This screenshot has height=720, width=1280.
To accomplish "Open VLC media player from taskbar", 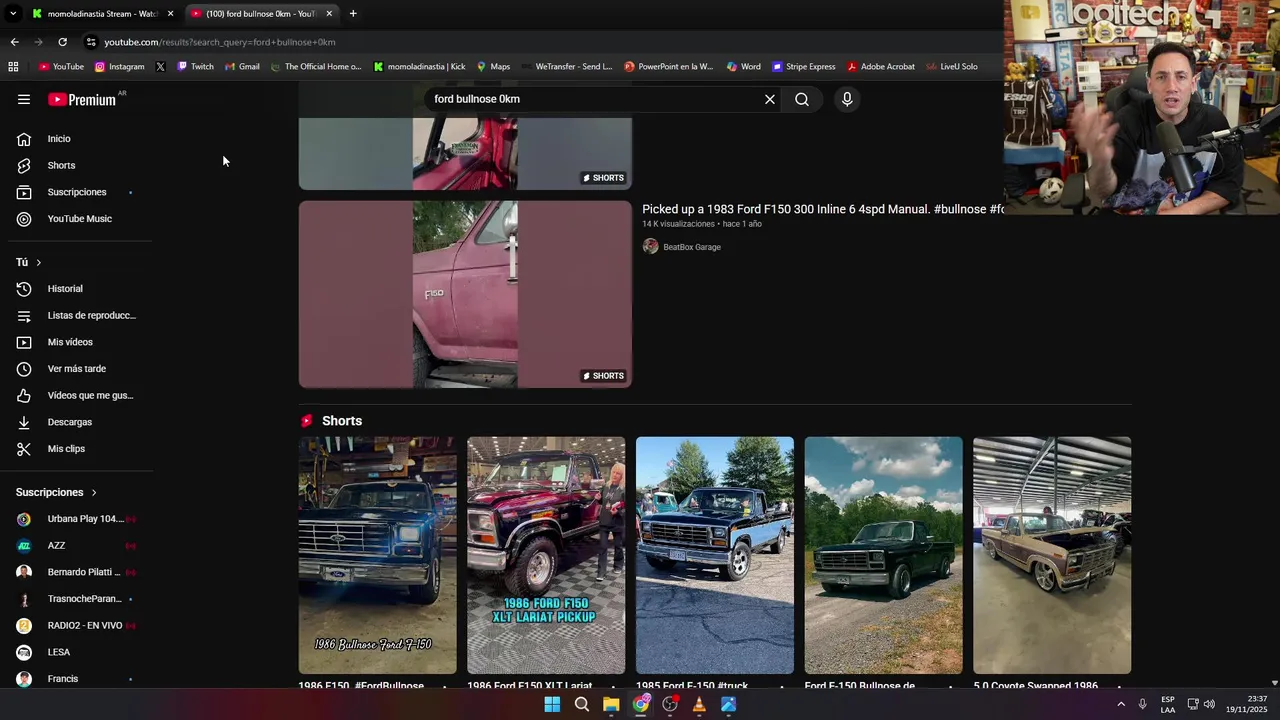I will coord(699,704).
